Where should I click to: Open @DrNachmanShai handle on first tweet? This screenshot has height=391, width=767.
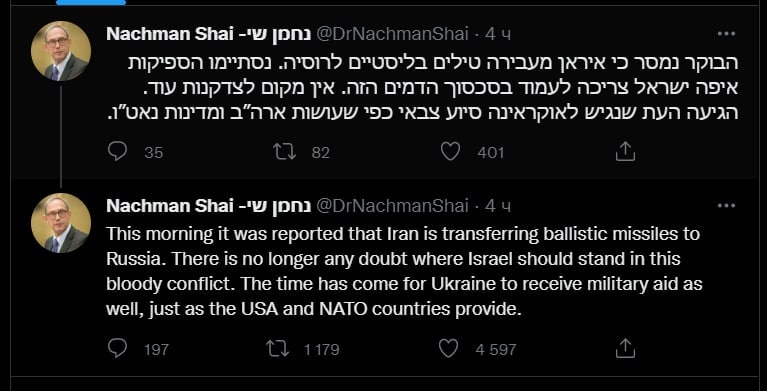click(x=392, y=34)
